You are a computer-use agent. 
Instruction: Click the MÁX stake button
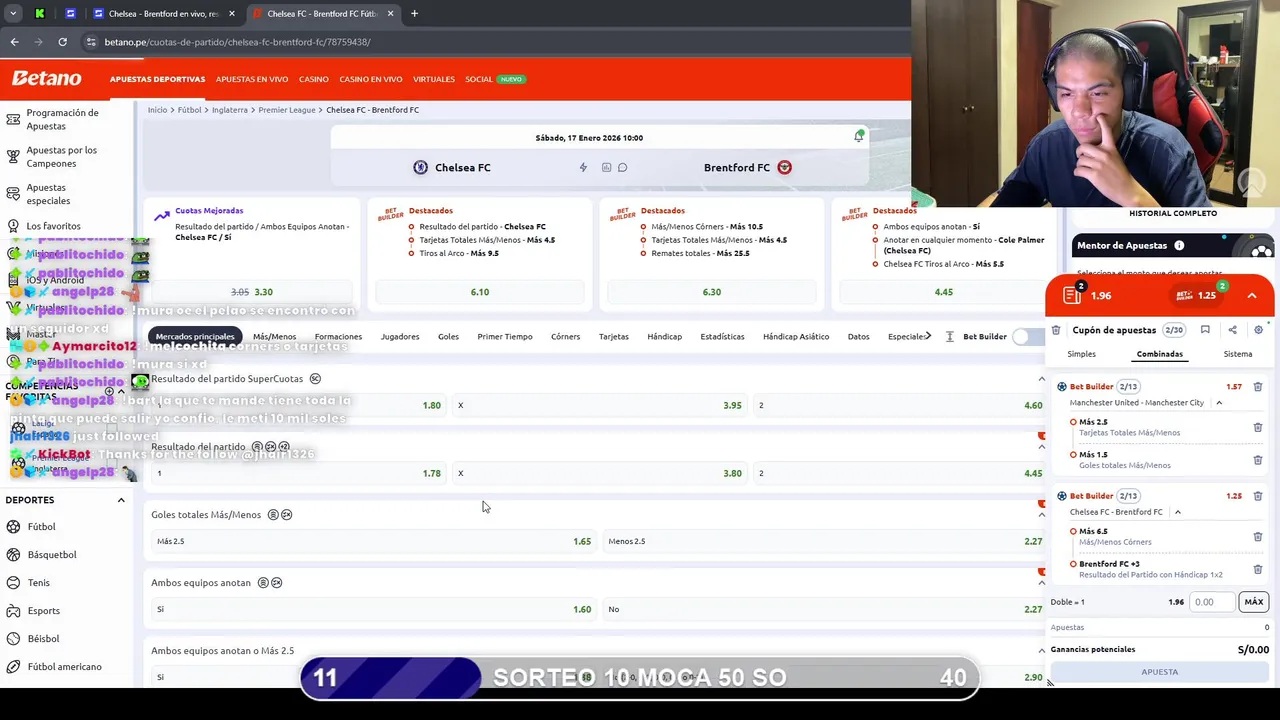point(1254,602)
